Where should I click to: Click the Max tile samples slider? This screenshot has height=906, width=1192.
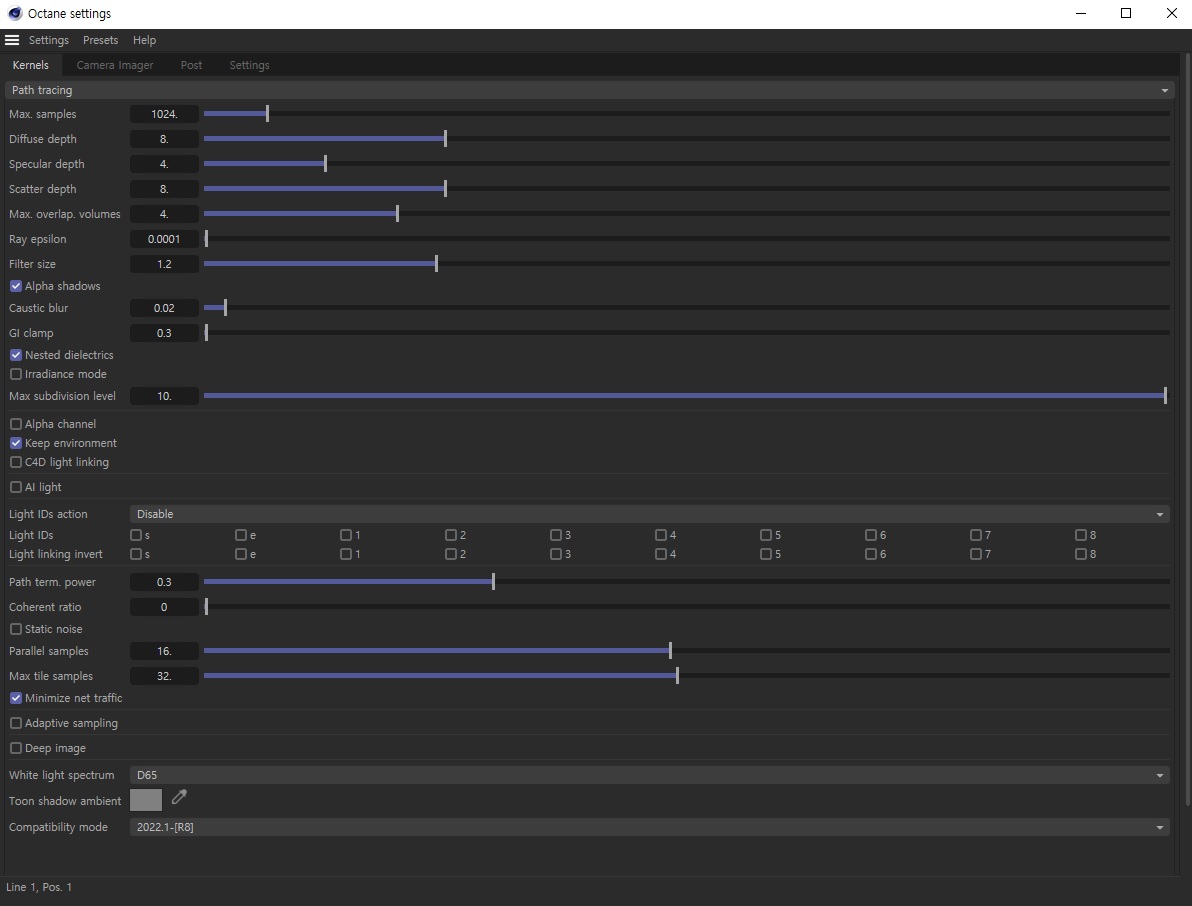click(x=686, y=676)
